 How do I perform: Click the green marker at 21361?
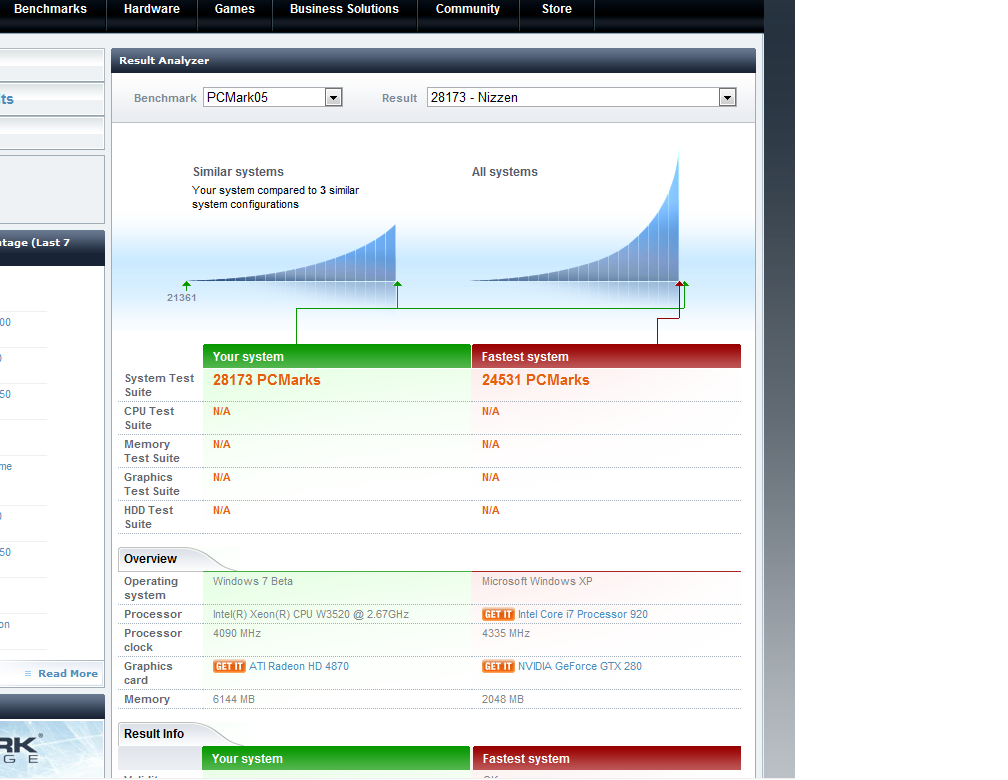point(186,284)
